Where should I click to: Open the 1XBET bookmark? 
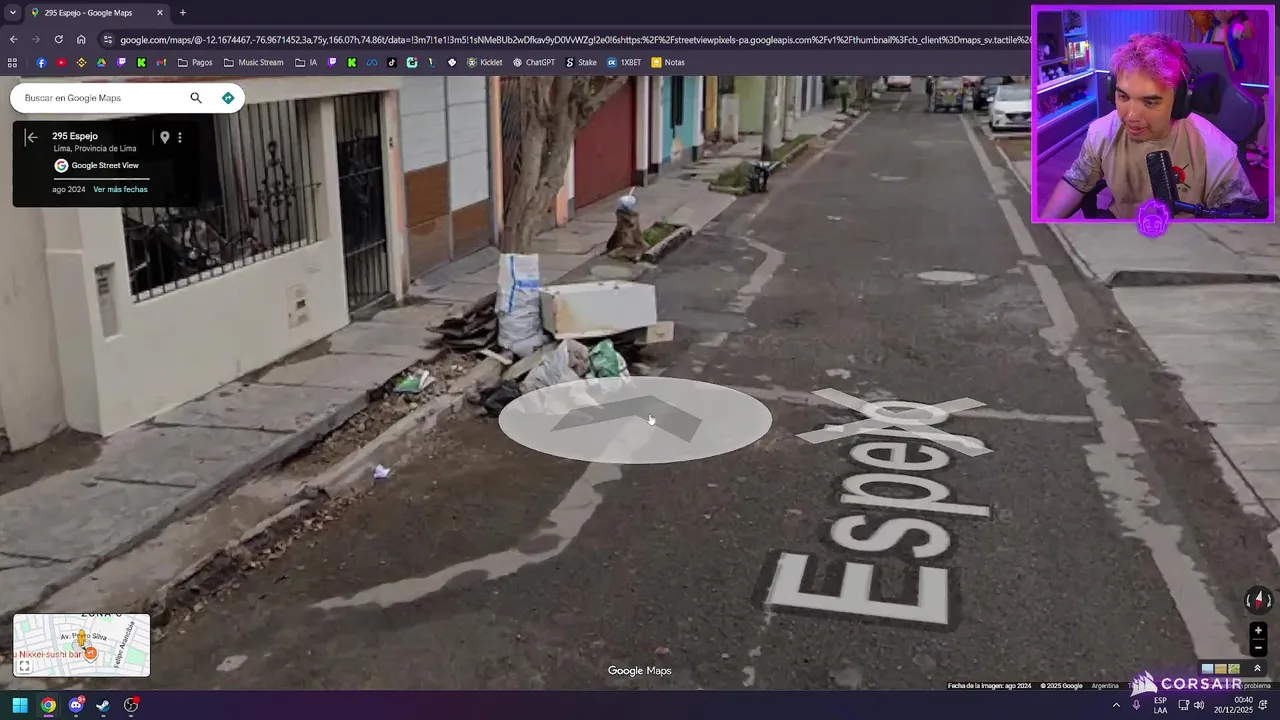[x=624, y=62]
